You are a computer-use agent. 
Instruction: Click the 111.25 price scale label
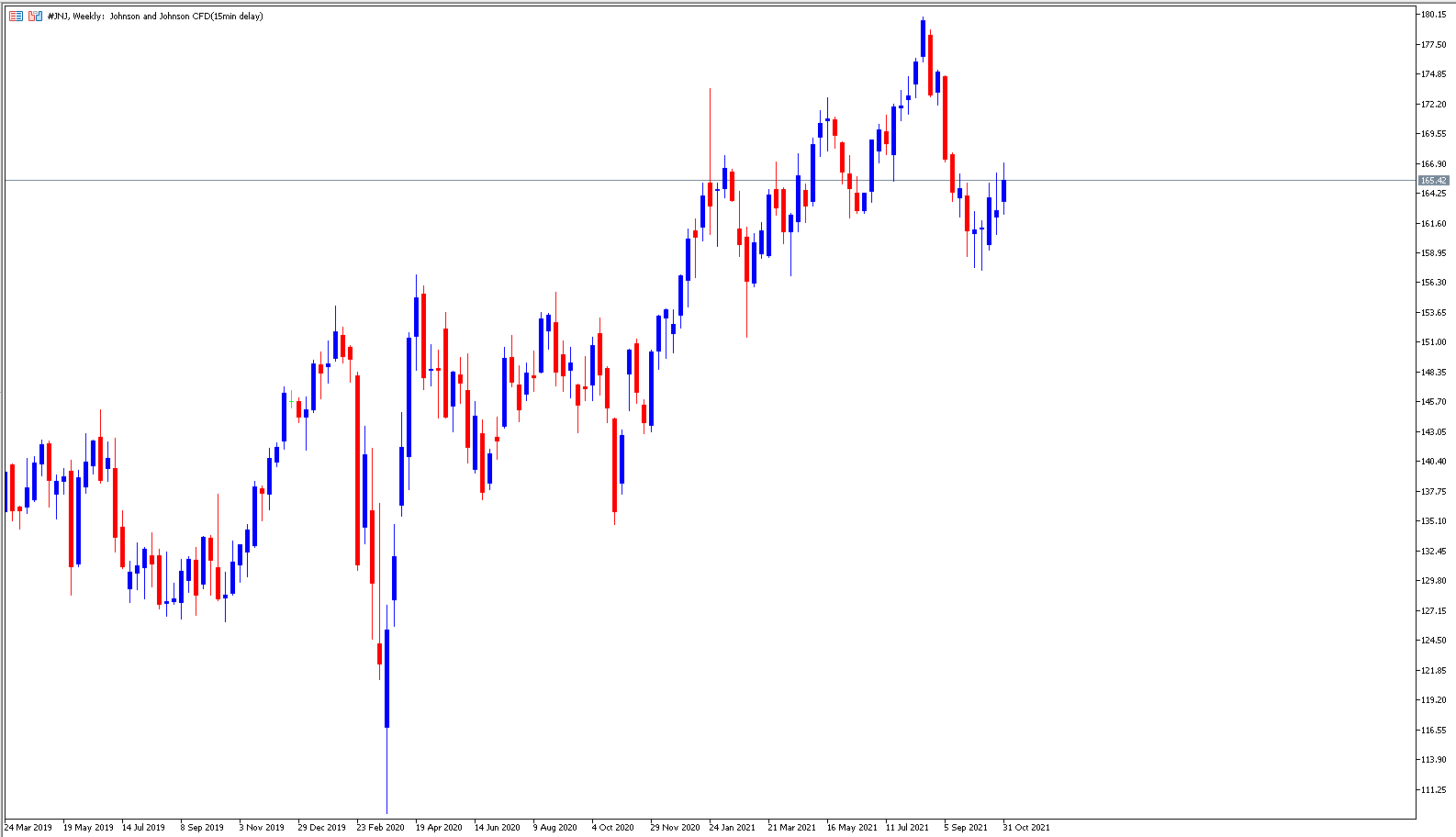1433,789
